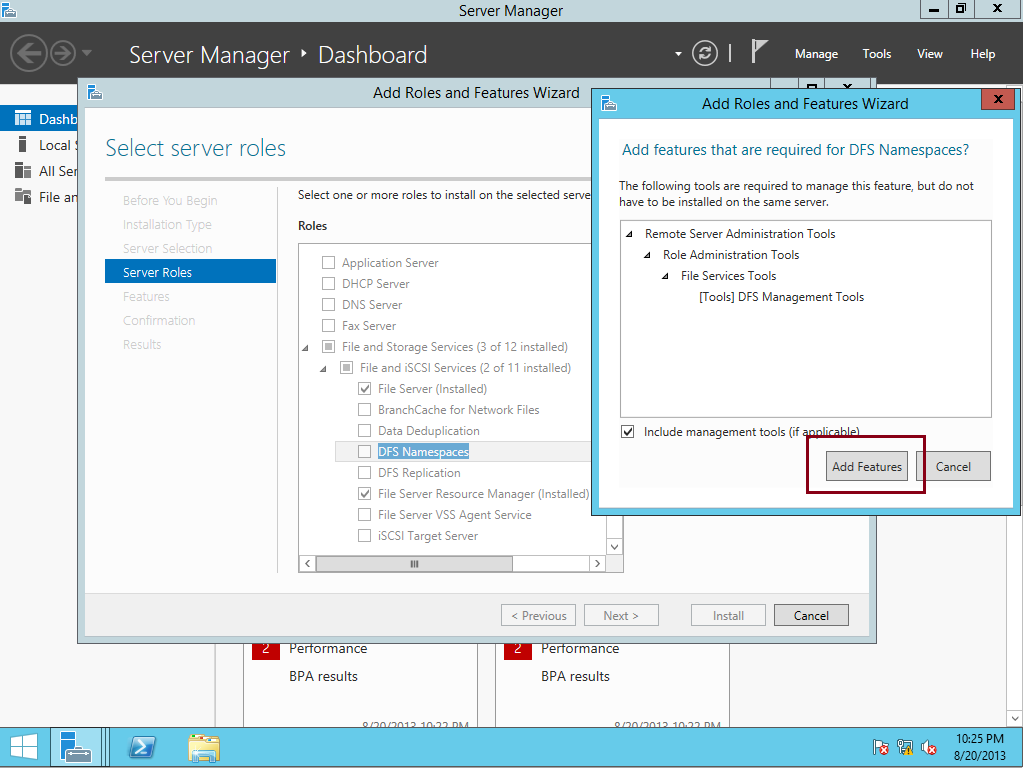Check the DHCP Server role checkbox
1023x768 pixels.
click(328, 283)
